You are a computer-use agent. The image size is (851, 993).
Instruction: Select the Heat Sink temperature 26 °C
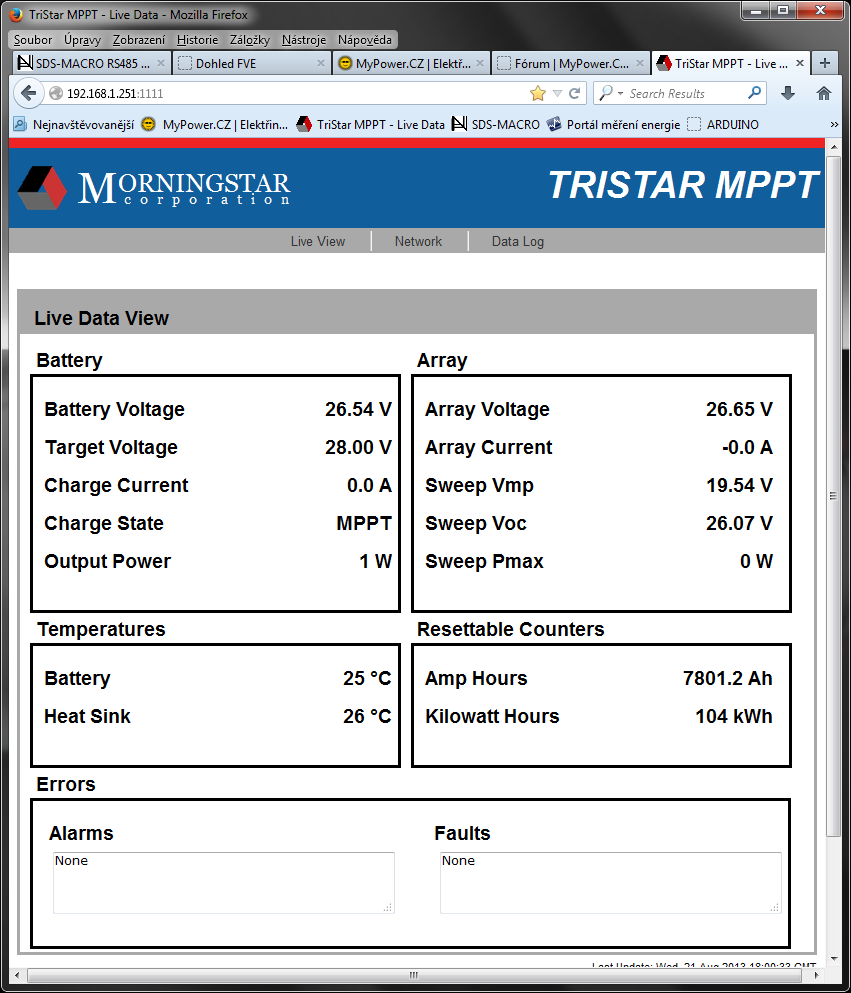click(x=367, y=716)
